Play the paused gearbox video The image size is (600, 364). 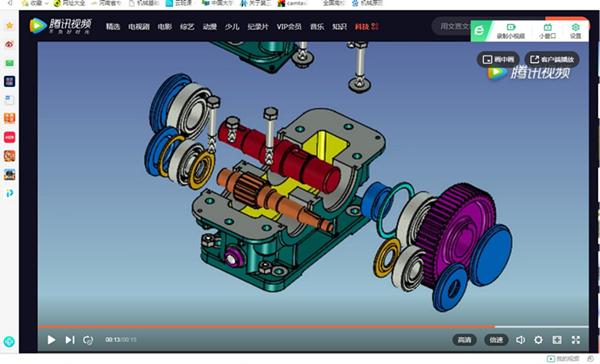coord(51,340)
